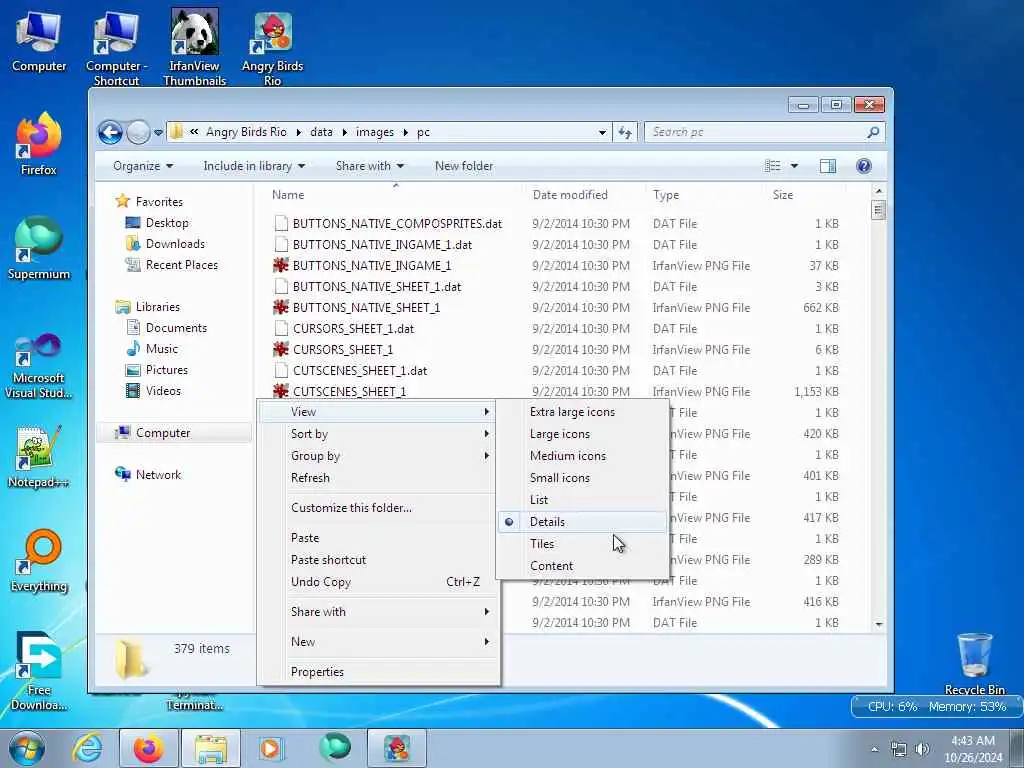This screenshot has width=1024, height=768.
Task: Click the Change your view icon
Action: pyautogui.click(x=773, y=166)
